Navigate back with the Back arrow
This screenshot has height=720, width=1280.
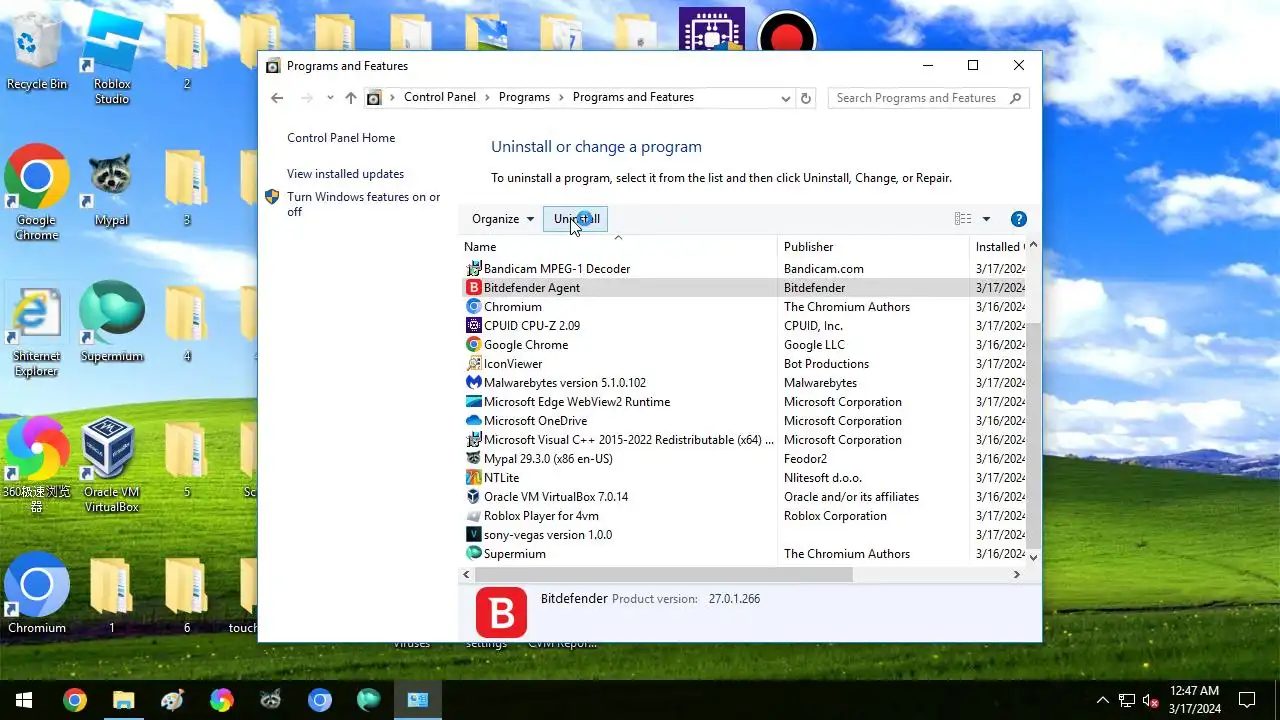pyautogui.click(x=277, y=97)
